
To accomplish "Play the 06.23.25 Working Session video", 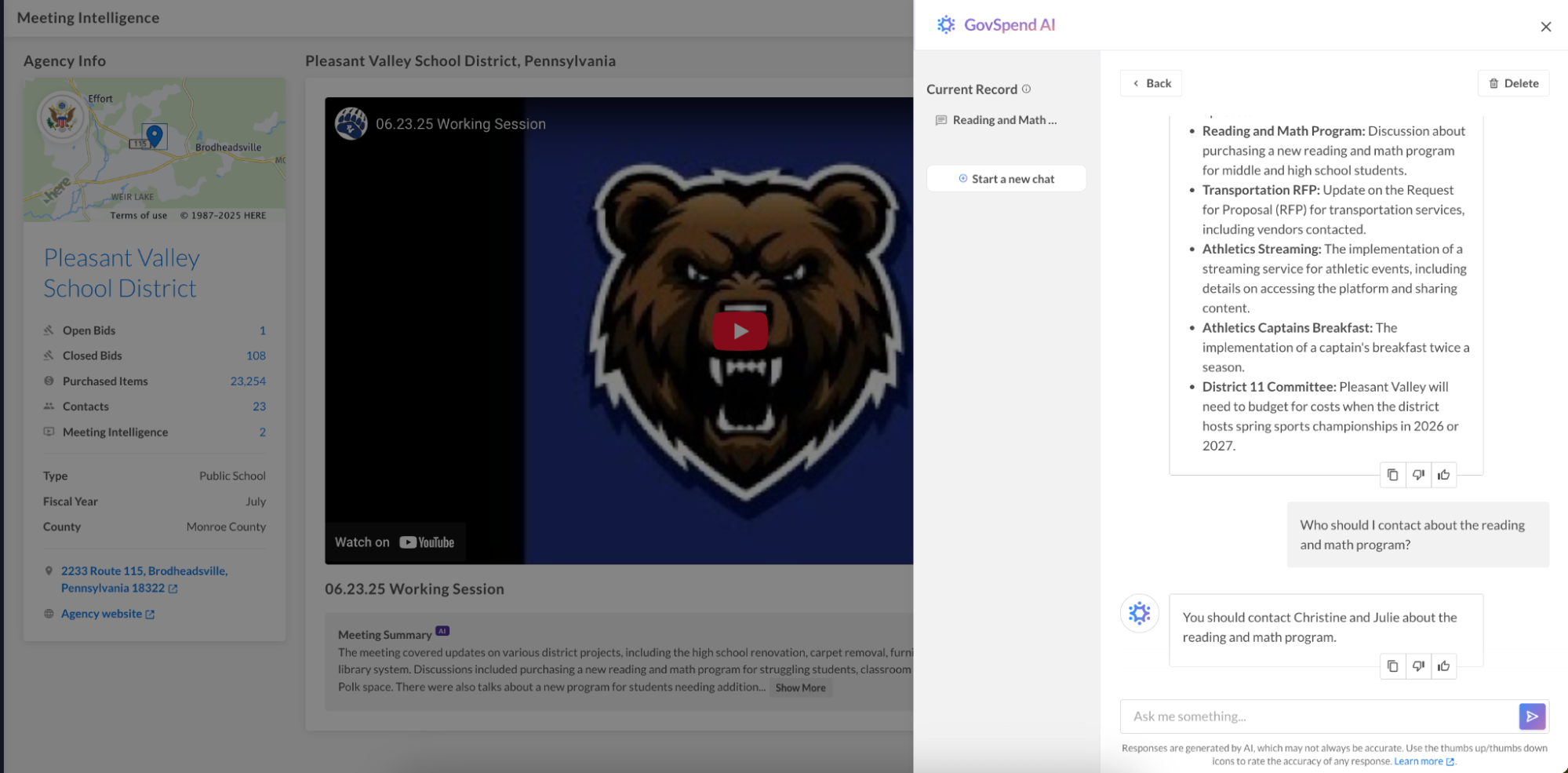I will coord(740,331).
